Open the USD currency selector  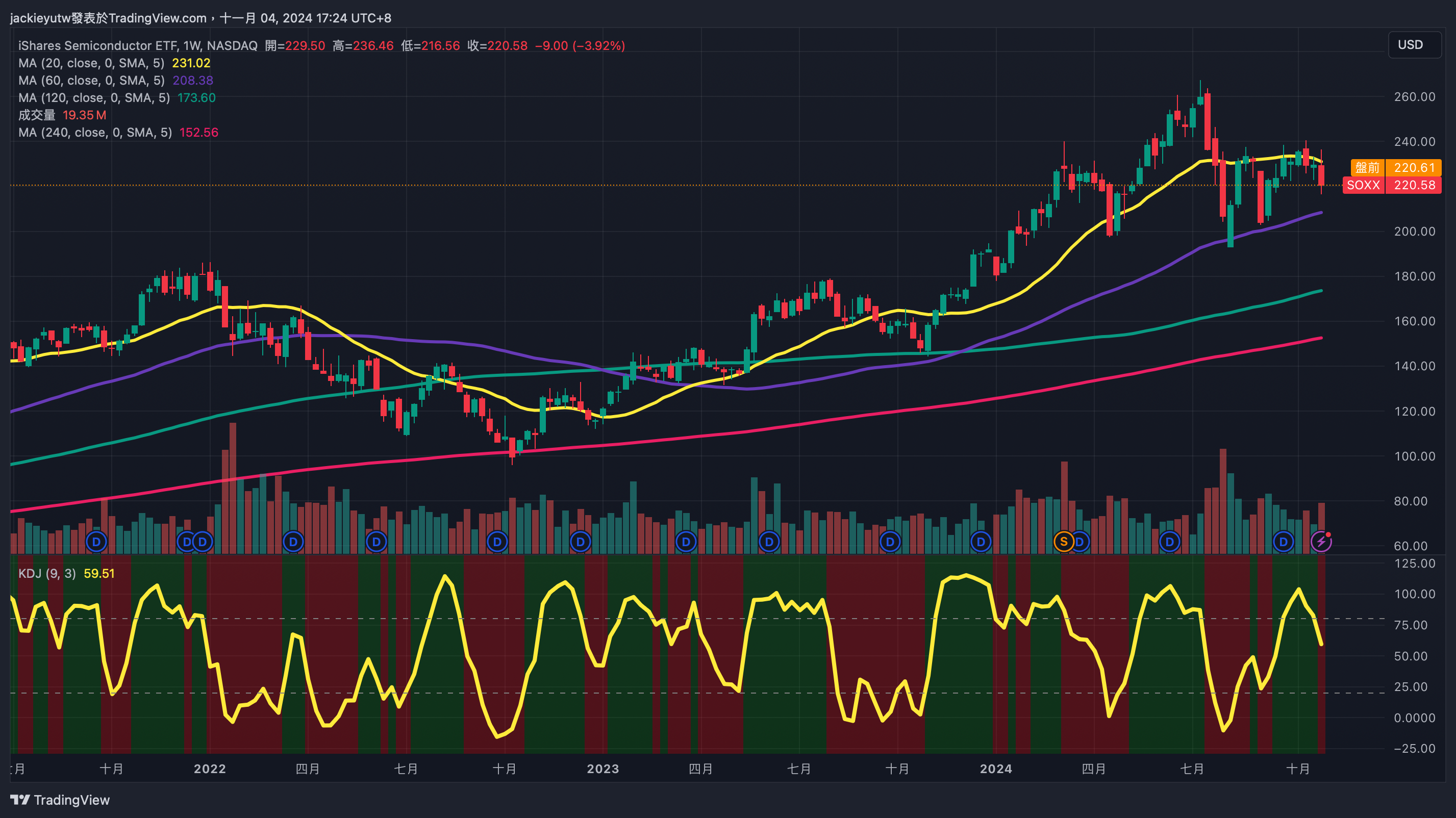point(1414,45)
